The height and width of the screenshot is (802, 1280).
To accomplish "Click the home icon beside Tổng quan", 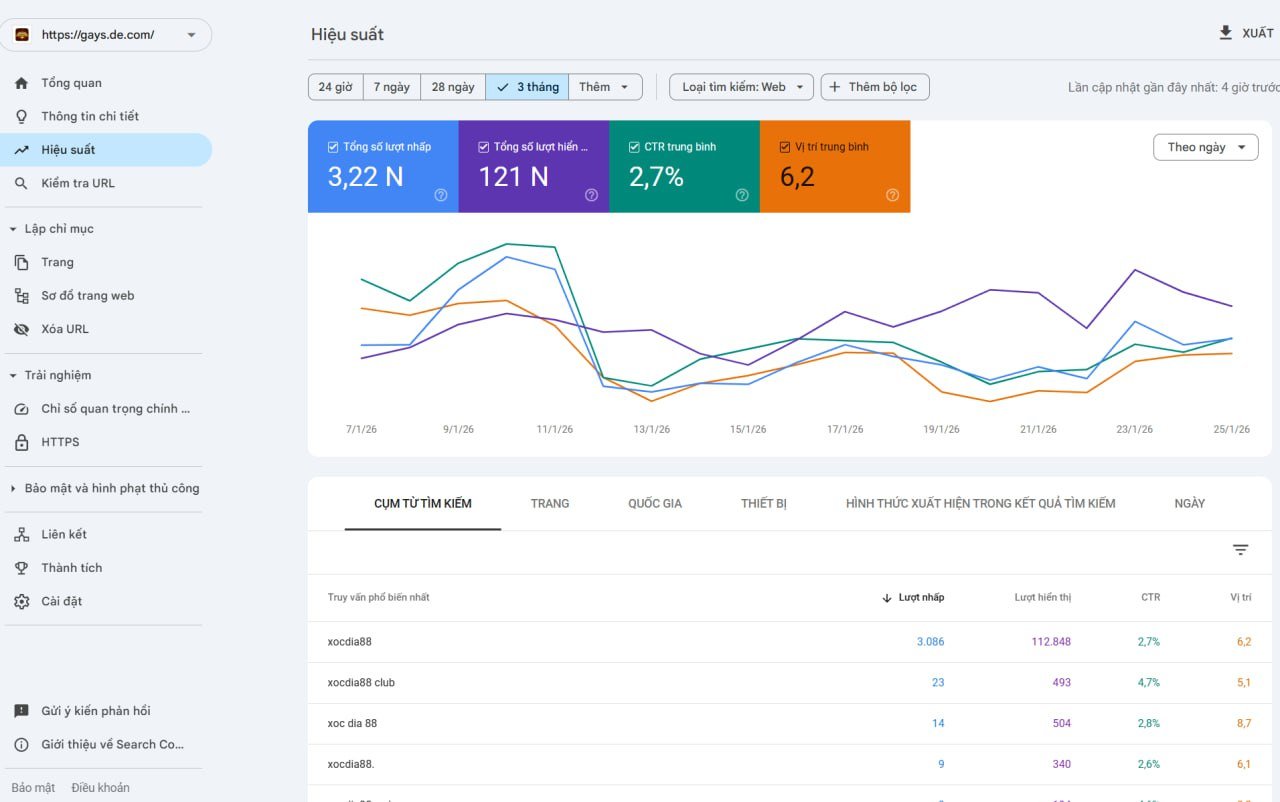I will coord(21,83).
